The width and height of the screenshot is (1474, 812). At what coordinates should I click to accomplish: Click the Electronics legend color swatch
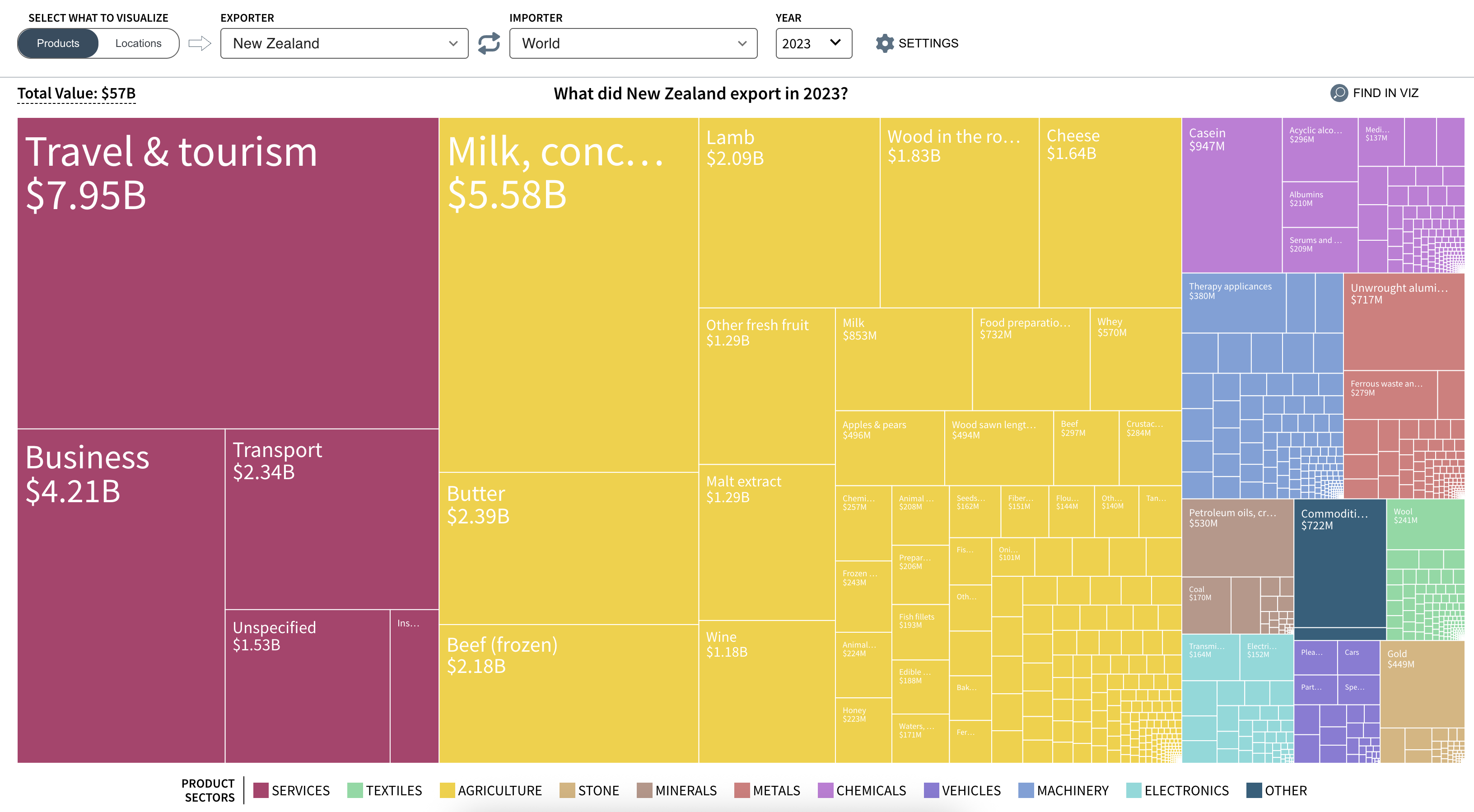pos(1133,790)
